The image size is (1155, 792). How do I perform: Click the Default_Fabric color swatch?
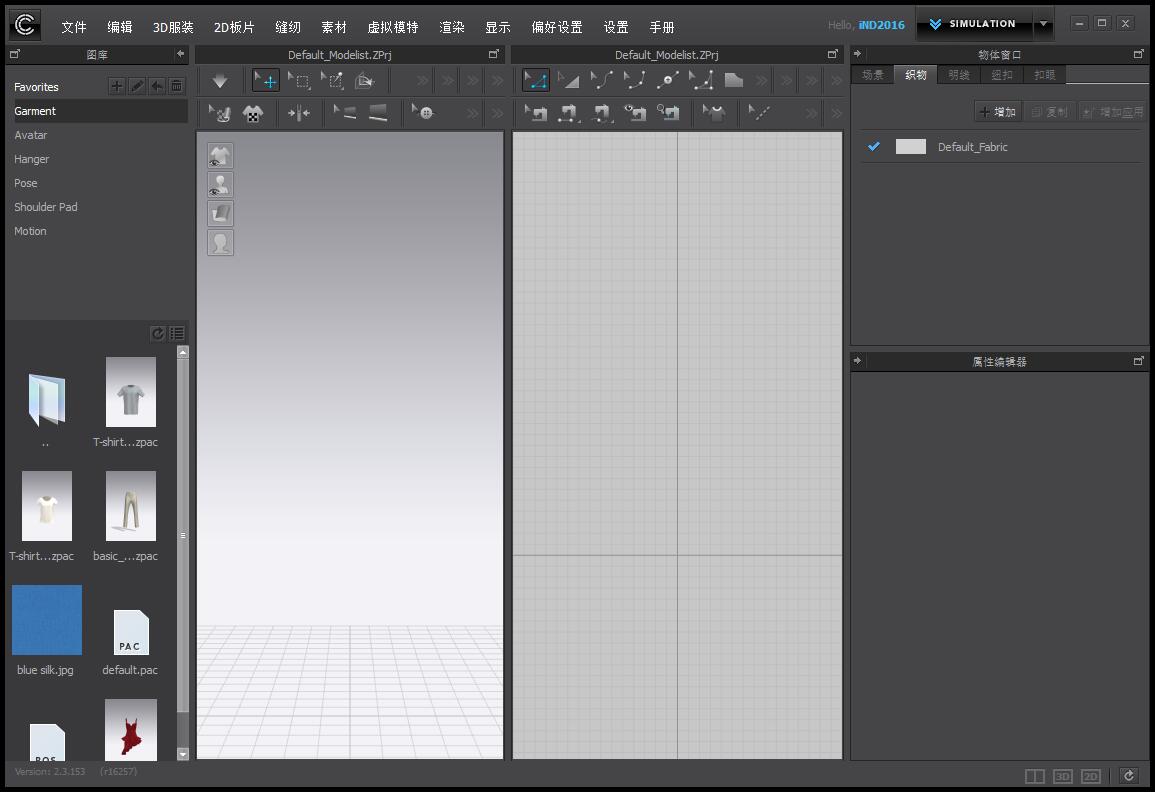click(x=910, y=146)
